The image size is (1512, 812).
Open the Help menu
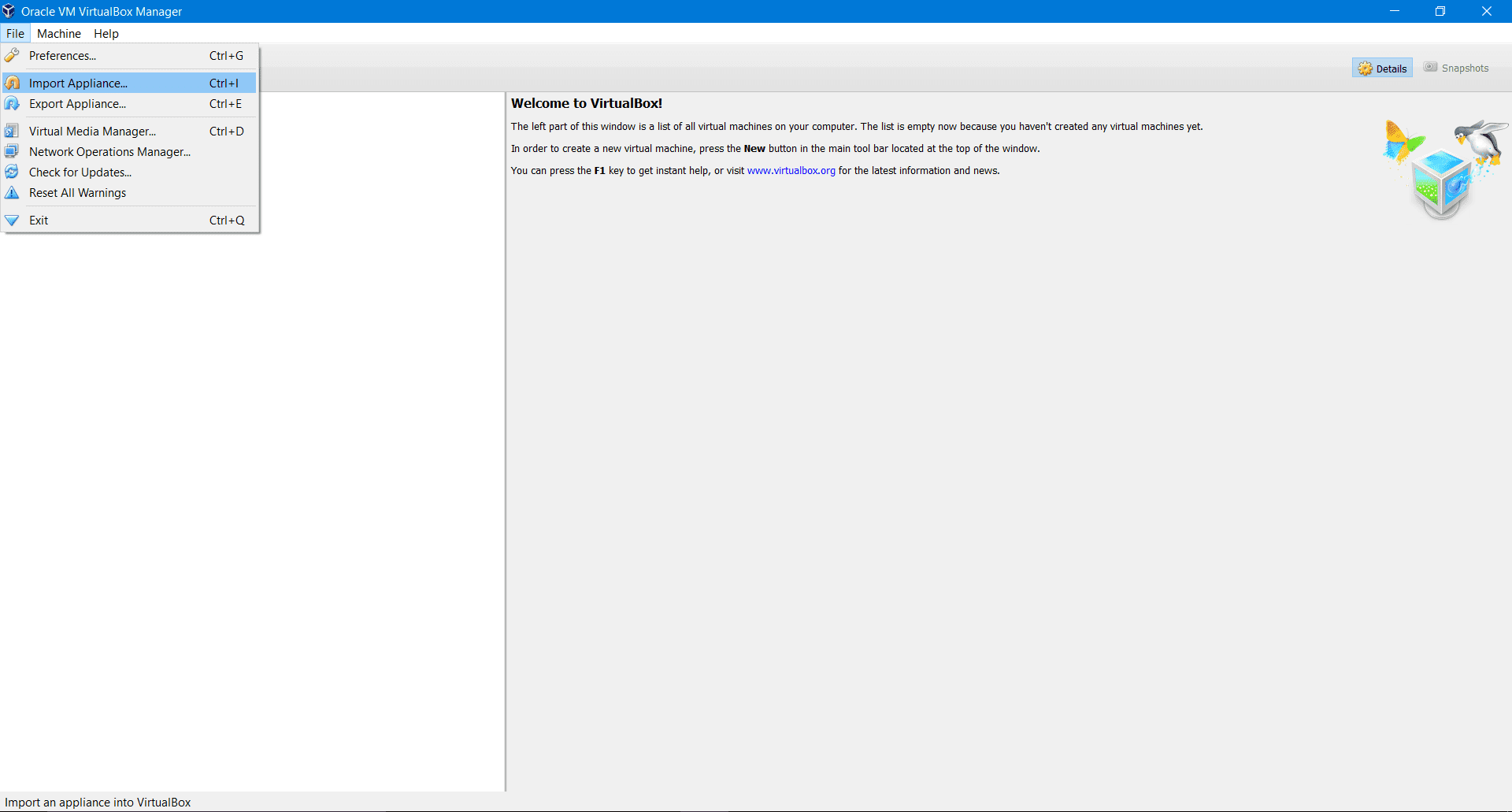(x=106, y=33)
